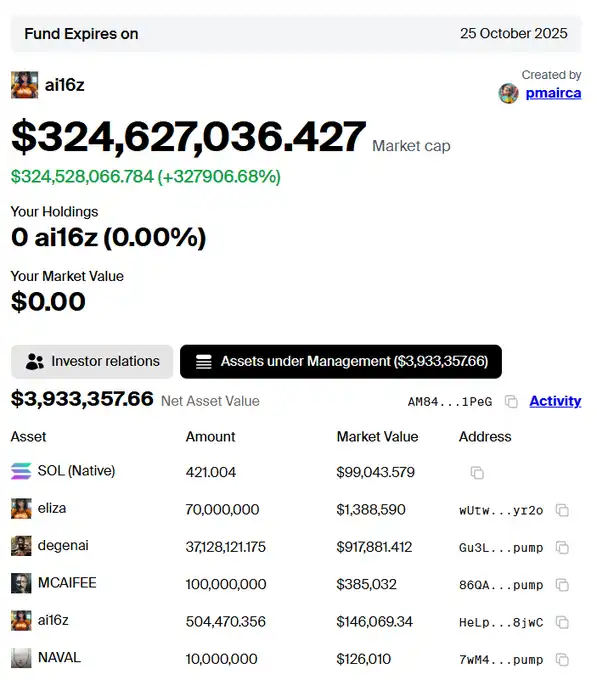Click the pmairca creator avatar

[x=509, y=93]
